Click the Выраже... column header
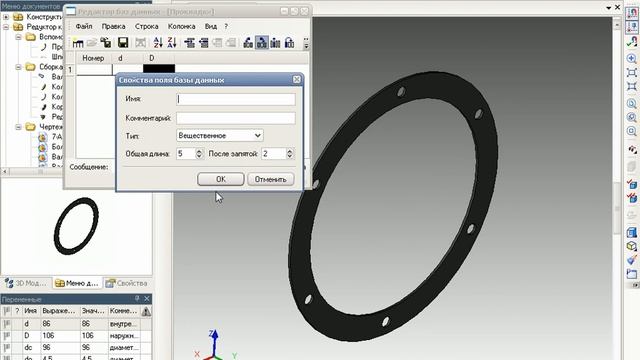This screenshot has width=640, height=360. (60, 311)
